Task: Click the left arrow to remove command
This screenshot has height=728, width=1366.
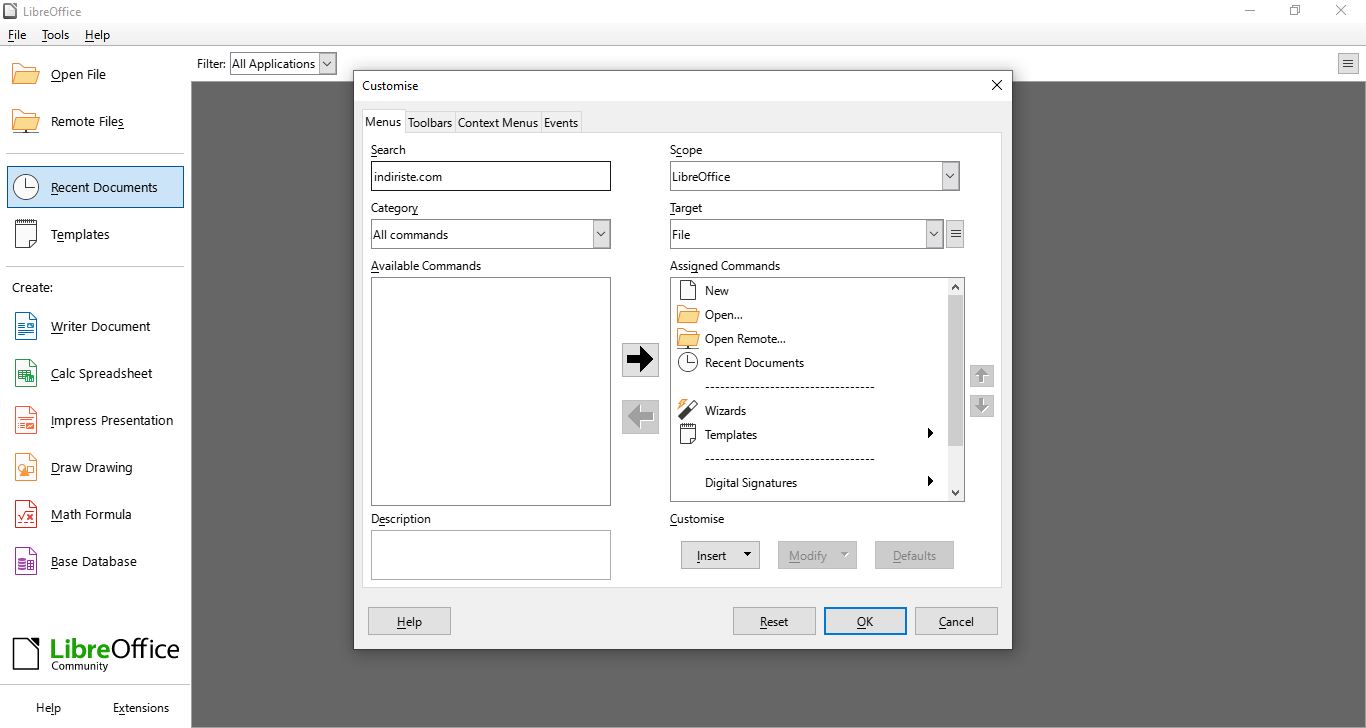Action: [640, 416]
